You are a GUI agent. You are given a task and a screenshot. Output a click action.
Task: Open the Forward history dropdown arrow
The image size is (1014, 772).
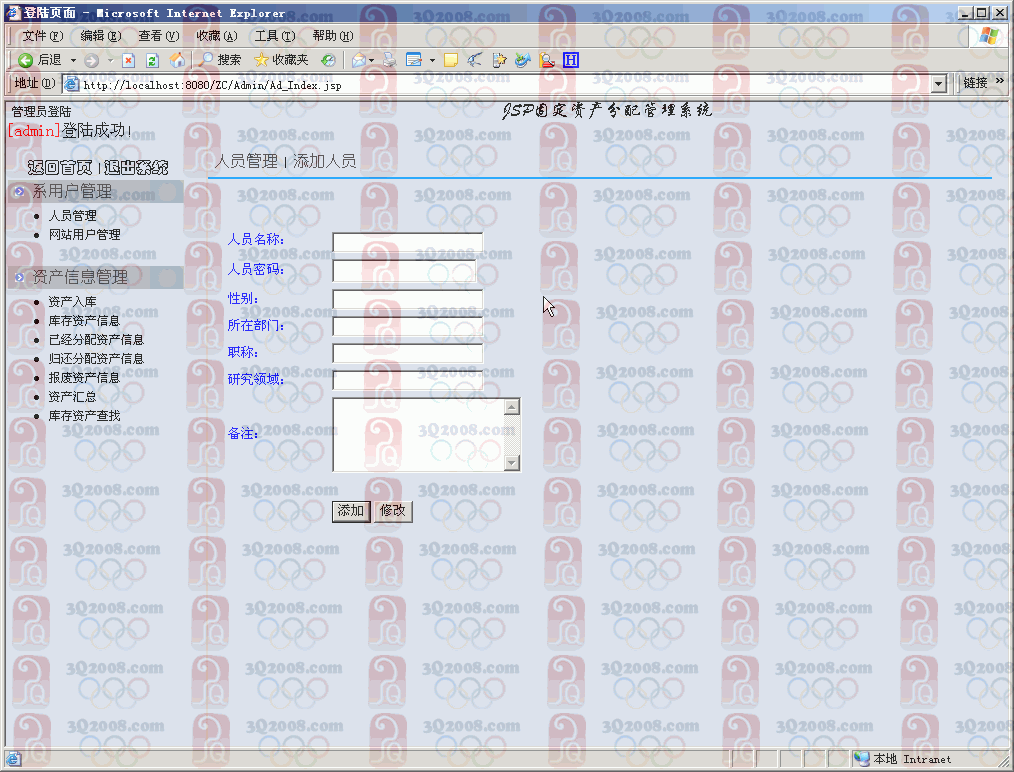coord(110,60)
